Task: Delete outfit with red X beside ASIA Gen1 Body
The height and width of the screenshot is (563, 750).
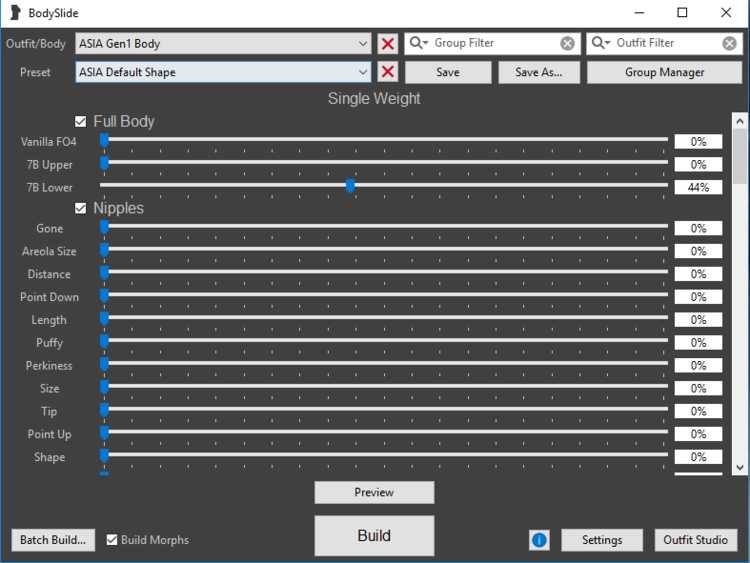Action: coord(388,44)
